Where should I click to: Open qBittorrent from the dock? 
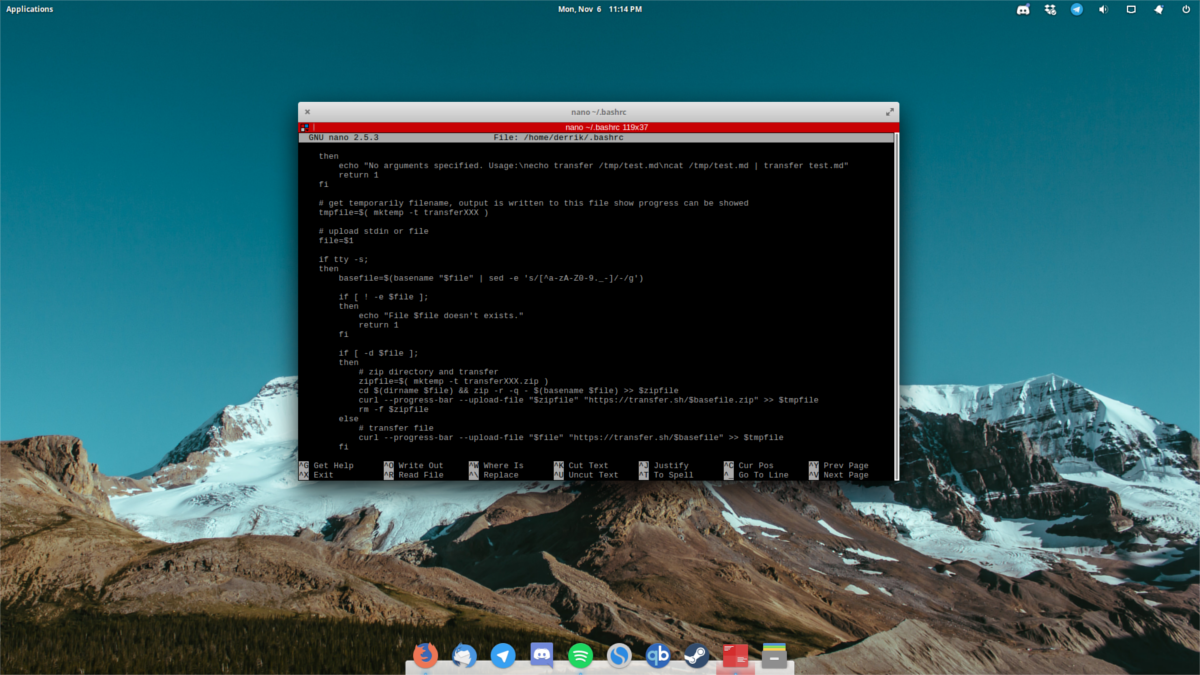tap(657, 656)
